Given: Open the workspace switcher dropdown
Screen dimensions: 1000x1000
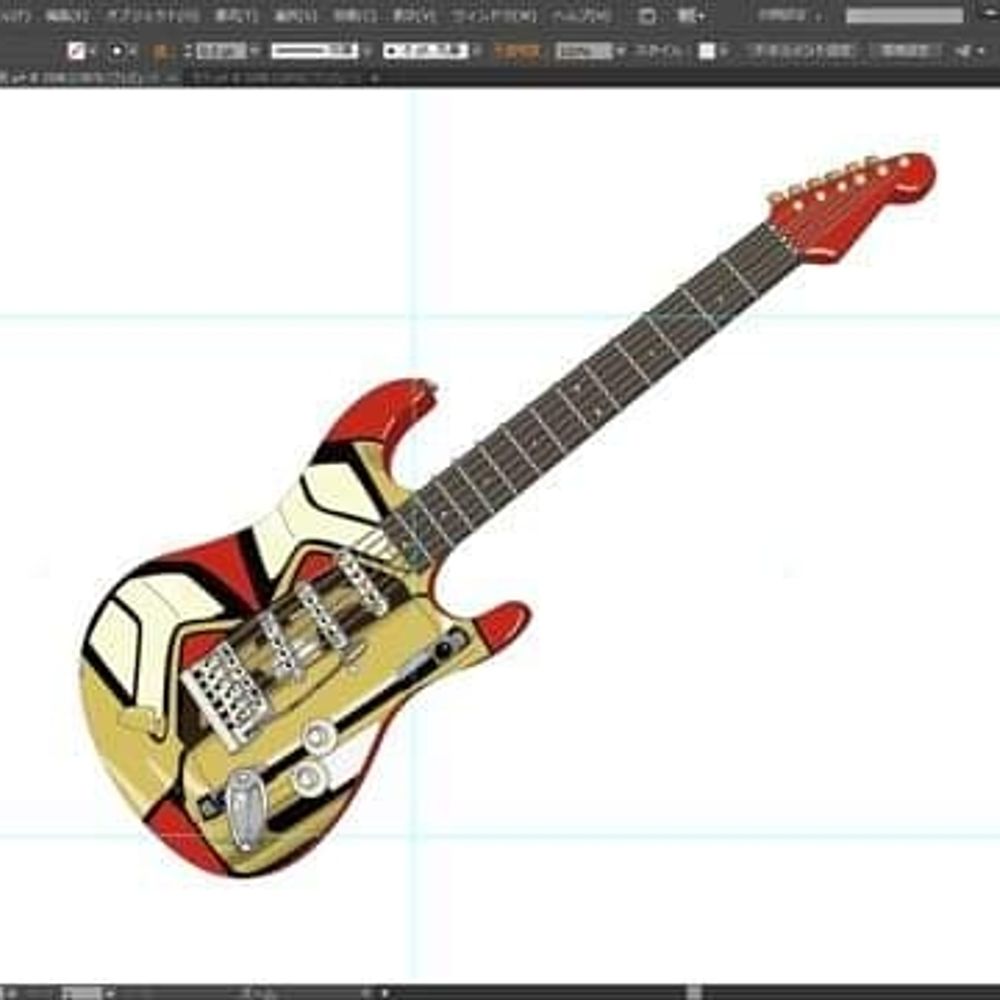Looking at the screenshot, I should pyautogui.click(x=790, y=16).
